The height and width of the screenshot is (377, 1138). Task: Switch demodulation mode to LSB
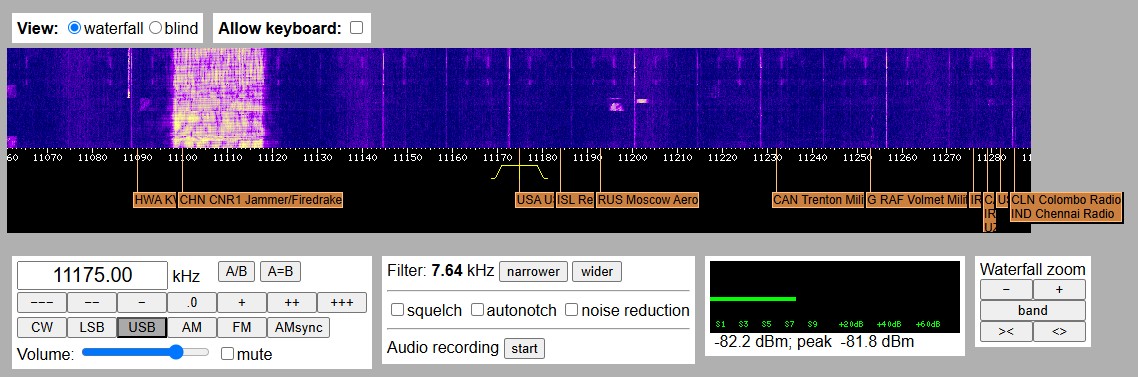[x=92, y=328]
